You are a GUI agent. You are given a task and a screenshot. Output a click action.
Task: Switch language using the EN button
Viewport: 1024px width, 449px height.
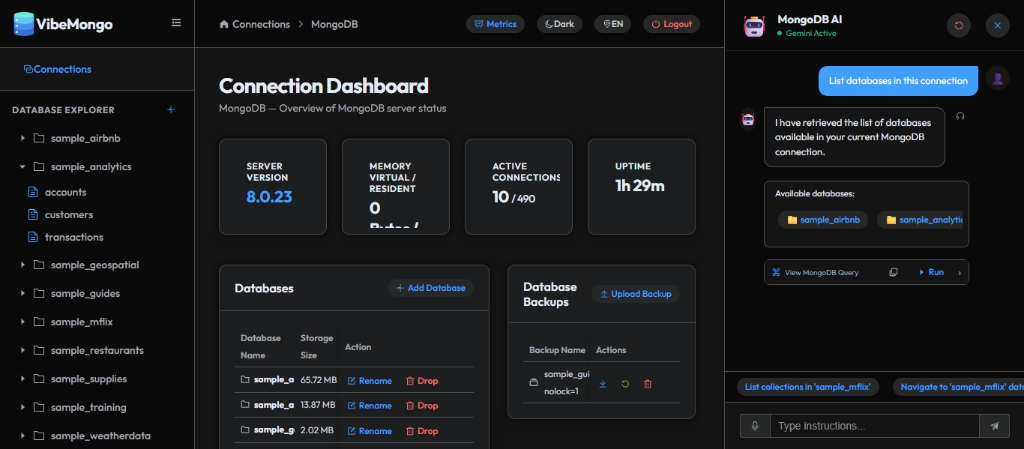(613, 24)
